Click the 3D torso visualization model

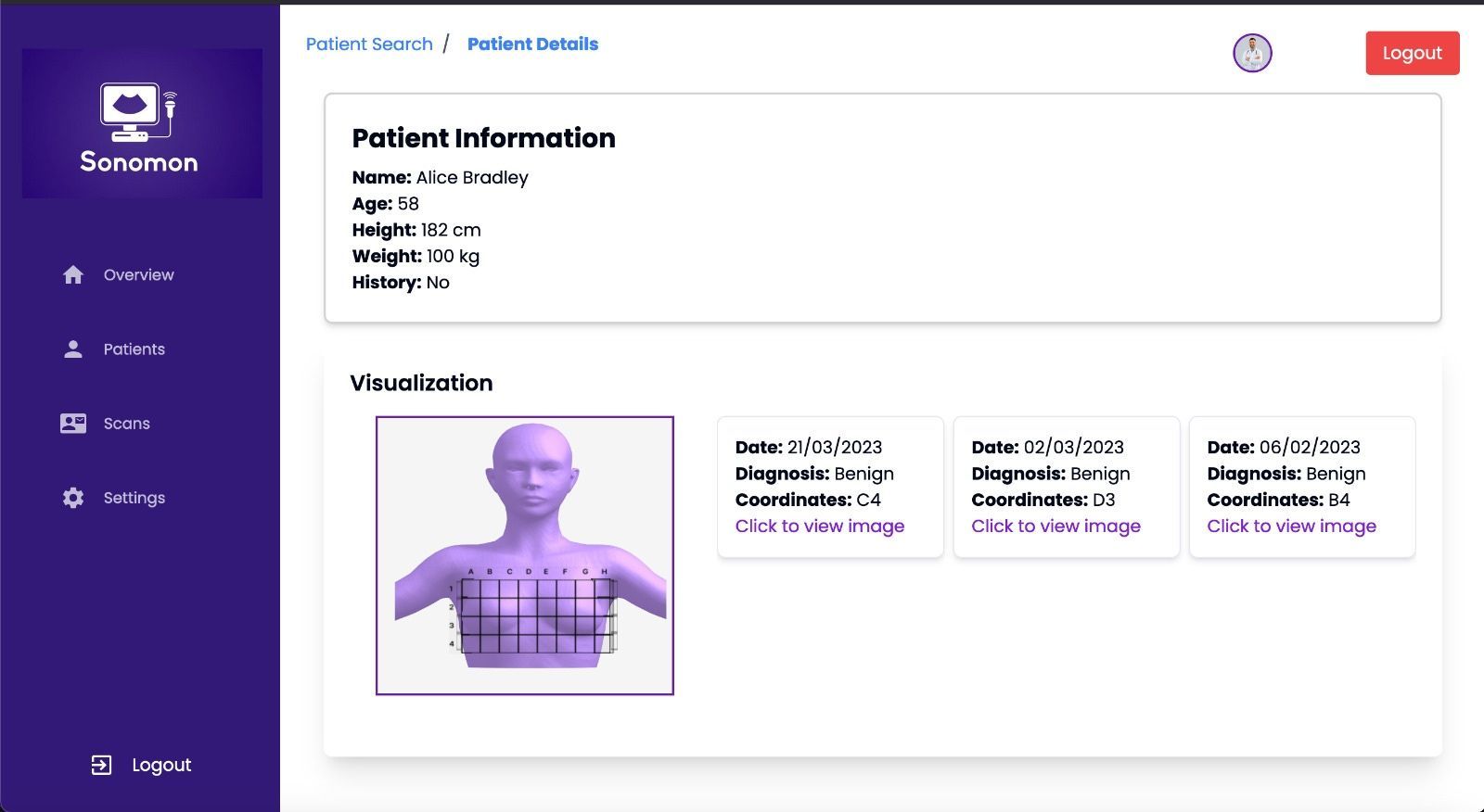pyautogui.click(x=525, y=555)
